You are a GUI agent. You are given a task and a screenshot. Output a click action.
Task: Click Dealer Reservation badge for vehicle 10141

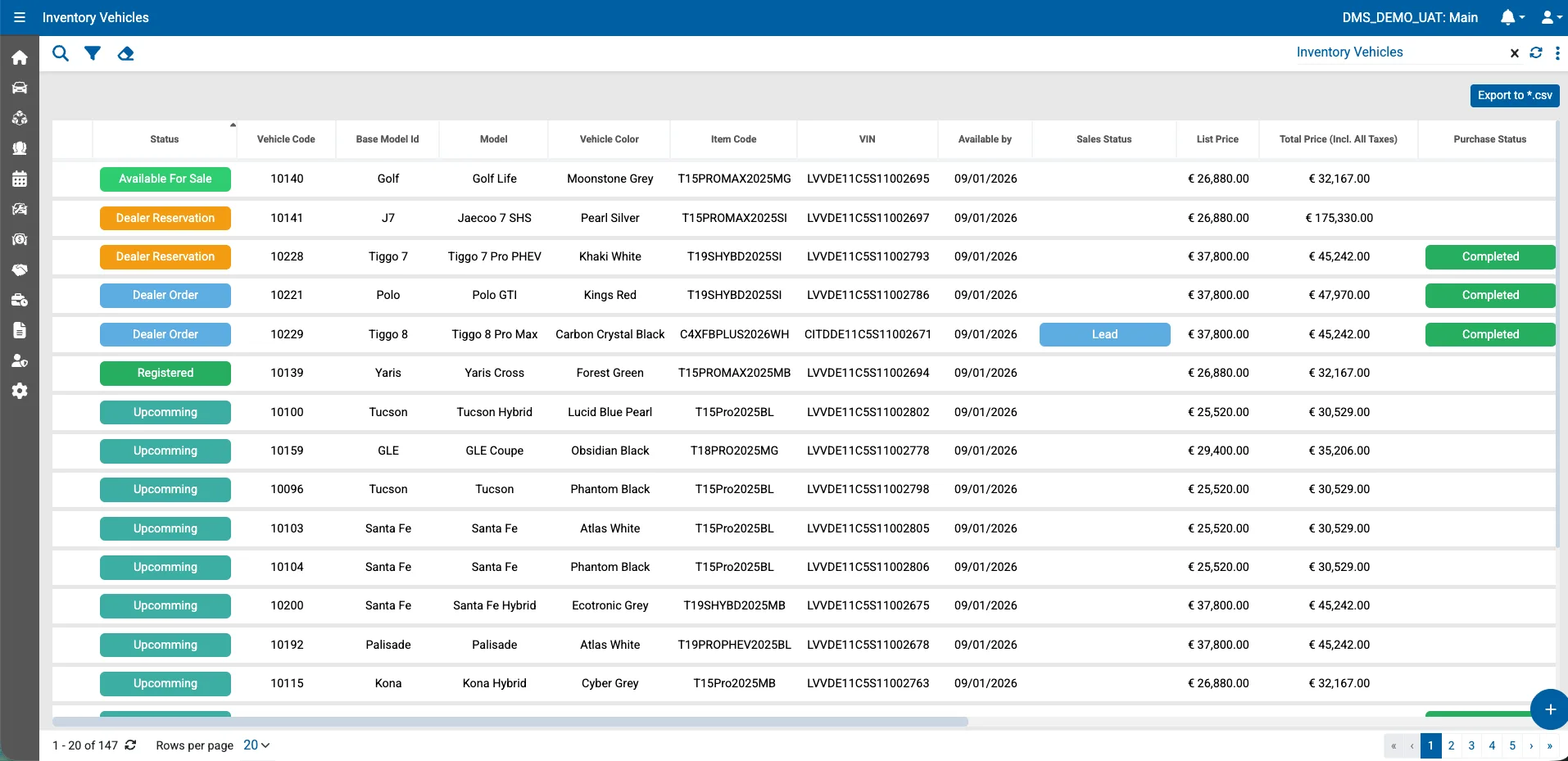pos(165,218)
